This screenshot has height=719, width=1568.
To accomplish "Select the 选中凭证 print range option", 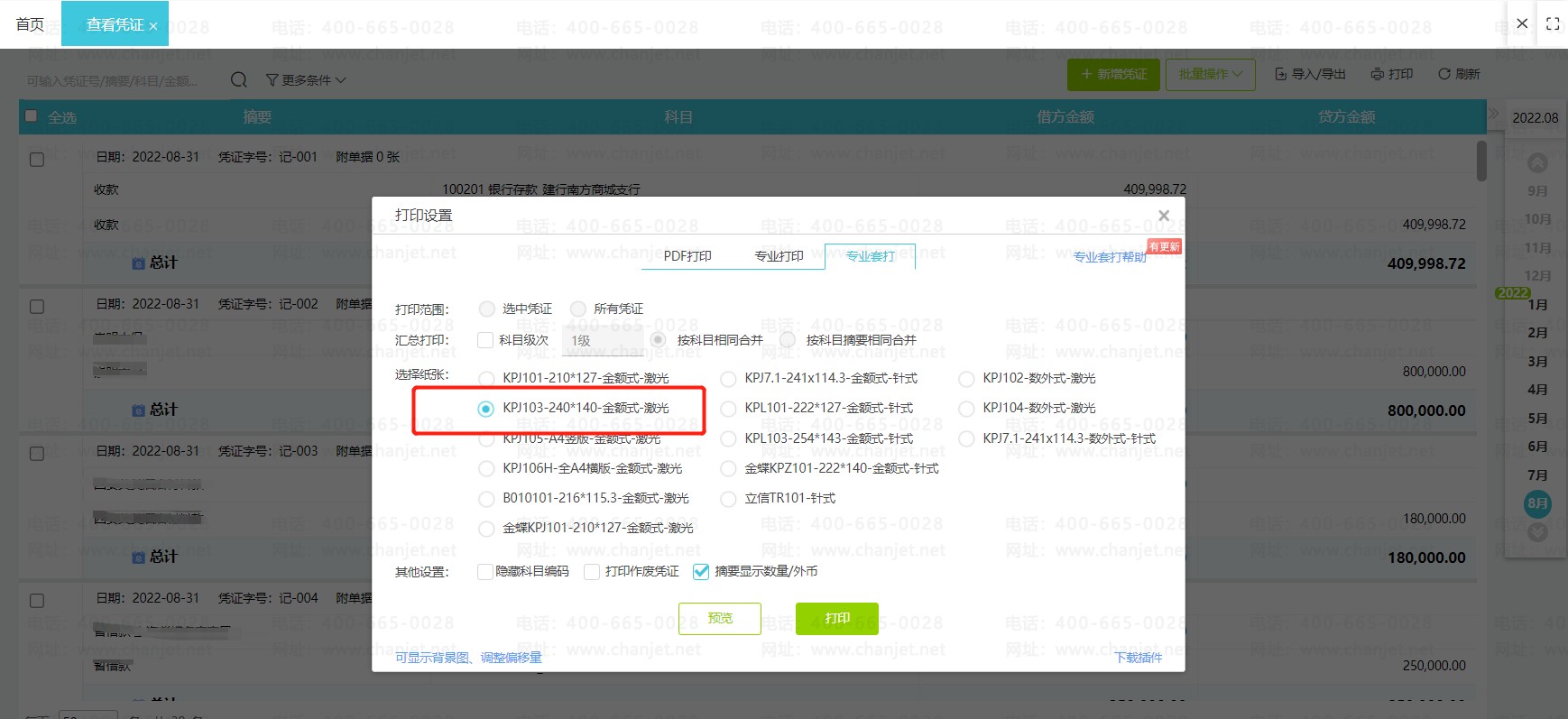I will click(487, 309).
